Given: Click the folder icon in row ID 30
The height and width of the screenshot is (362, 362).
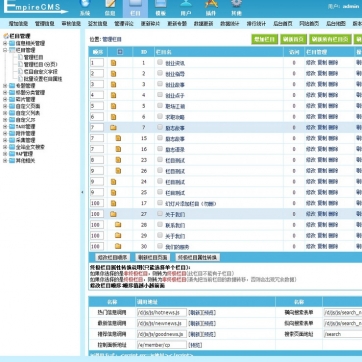Looking at the screenshot, I should coord(118,246).
